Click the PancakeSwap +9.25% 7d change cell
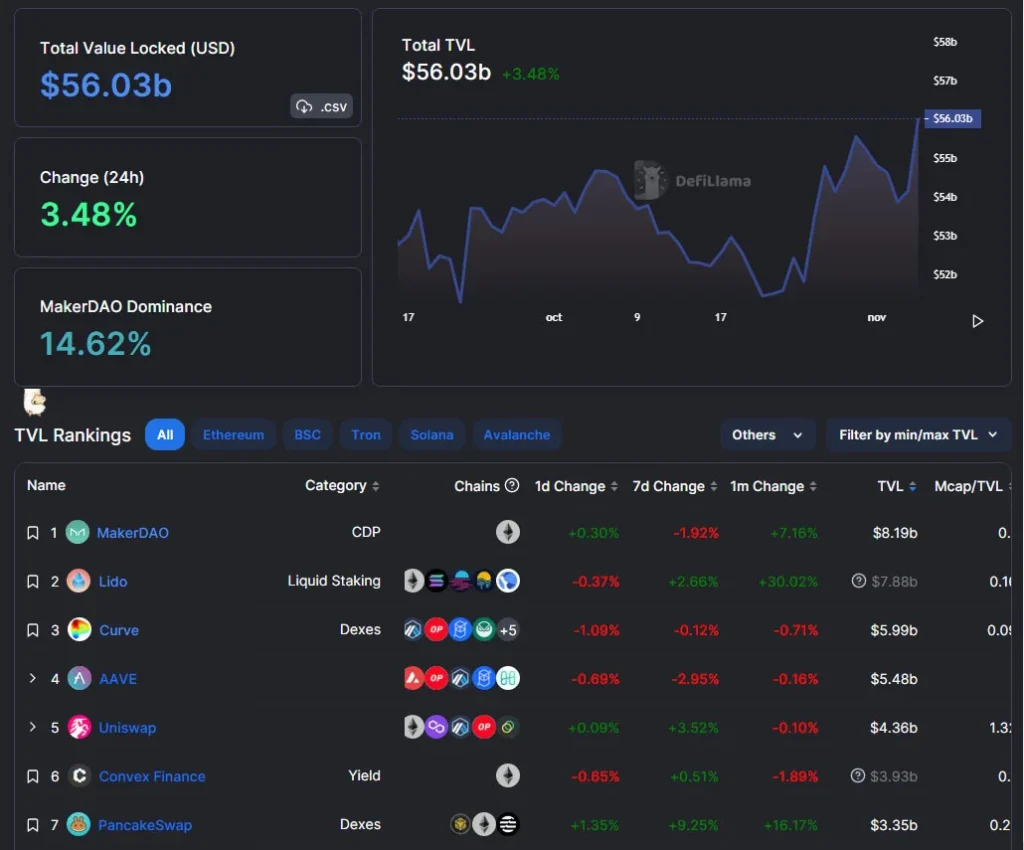1024x850 pixels. 693,825
